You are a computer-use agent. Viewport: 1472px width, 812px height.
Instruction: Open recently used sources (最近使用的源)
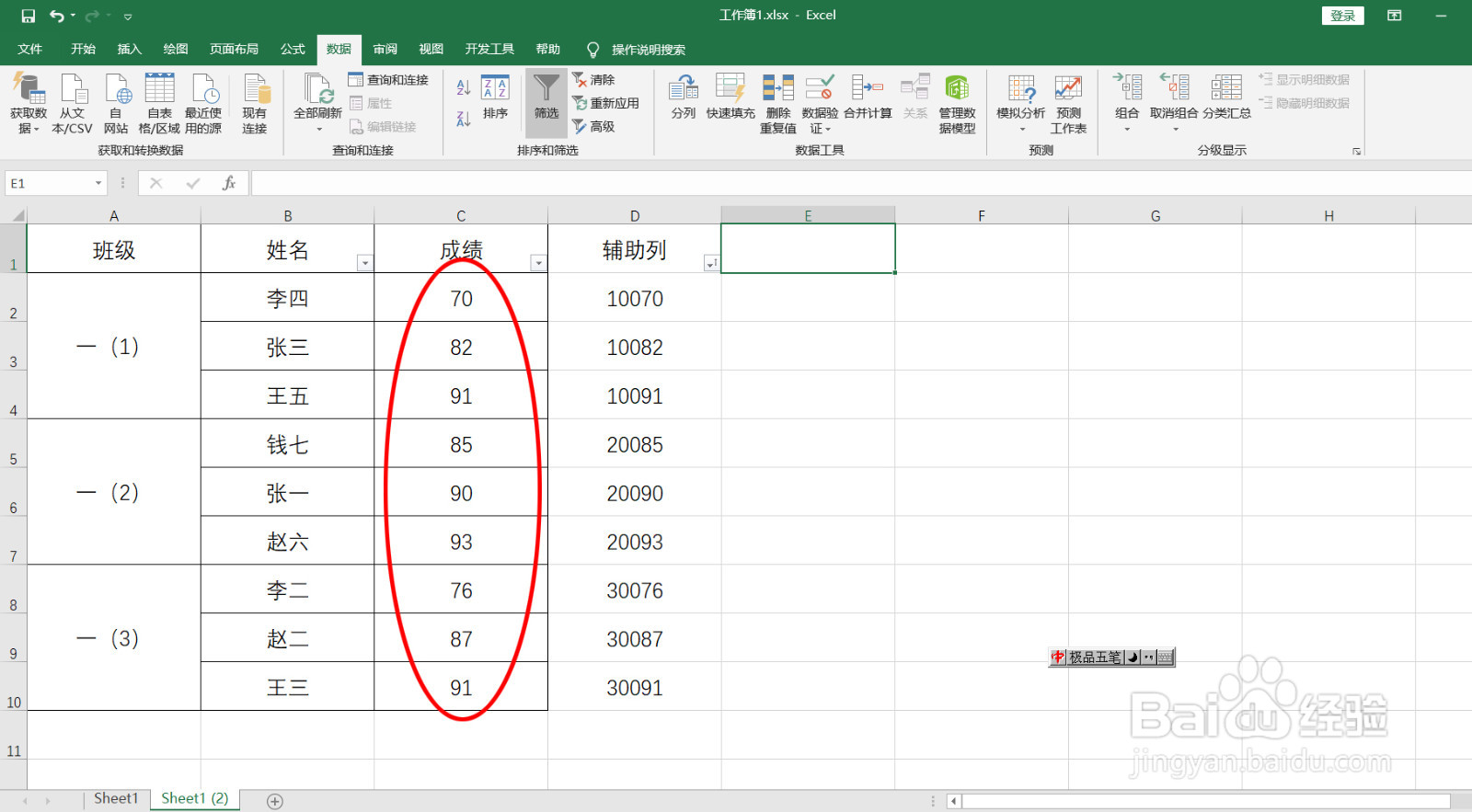click(203, 104)
